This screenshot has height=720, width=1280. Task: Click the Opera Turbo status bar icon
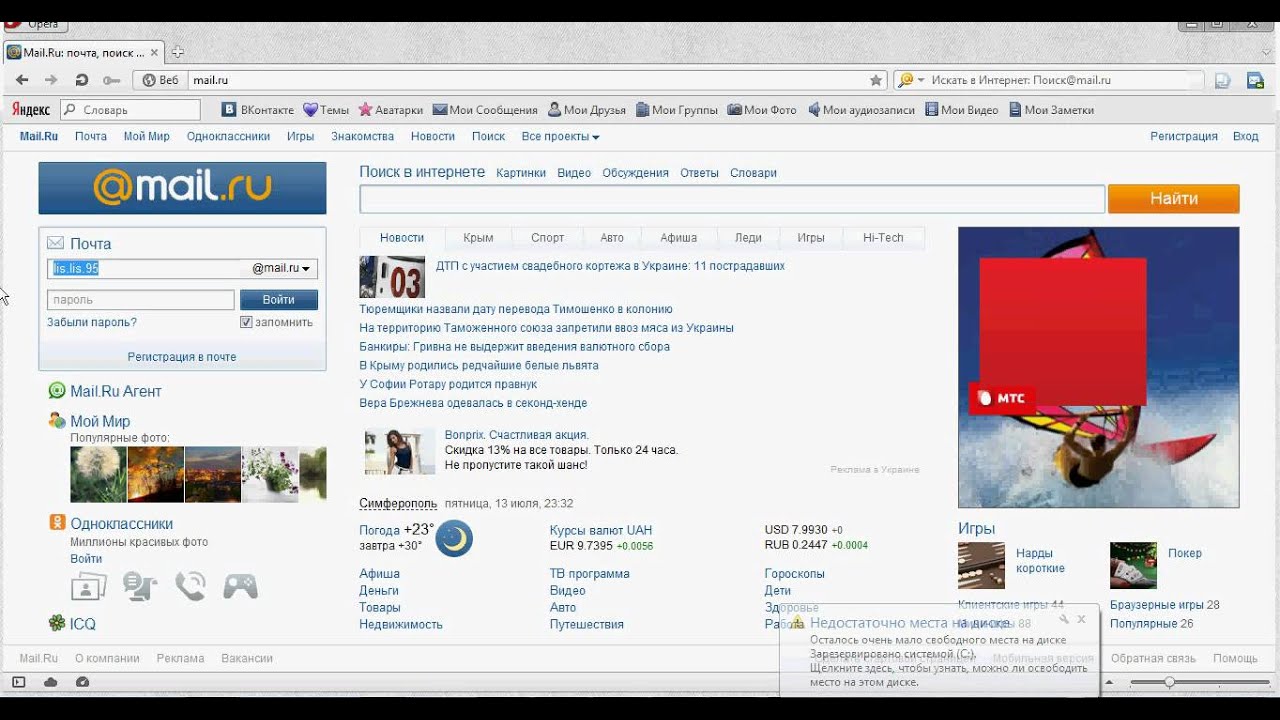(x=82, y=682)
